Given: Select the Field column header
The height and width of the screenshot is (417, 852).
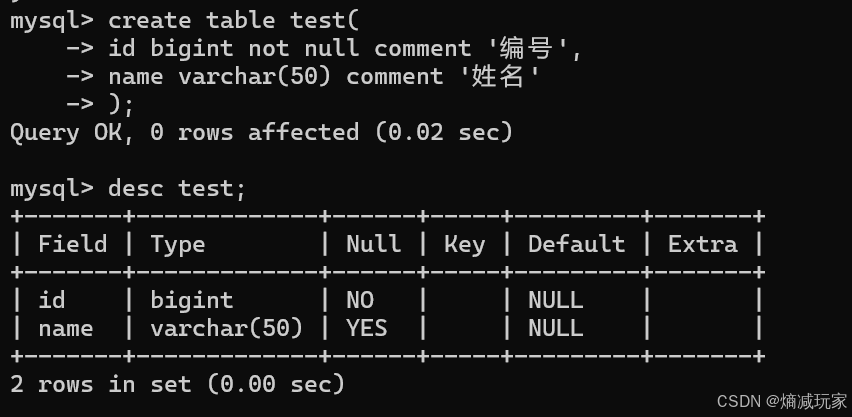Looking at the screenshot, I should [x=73, y=244].
